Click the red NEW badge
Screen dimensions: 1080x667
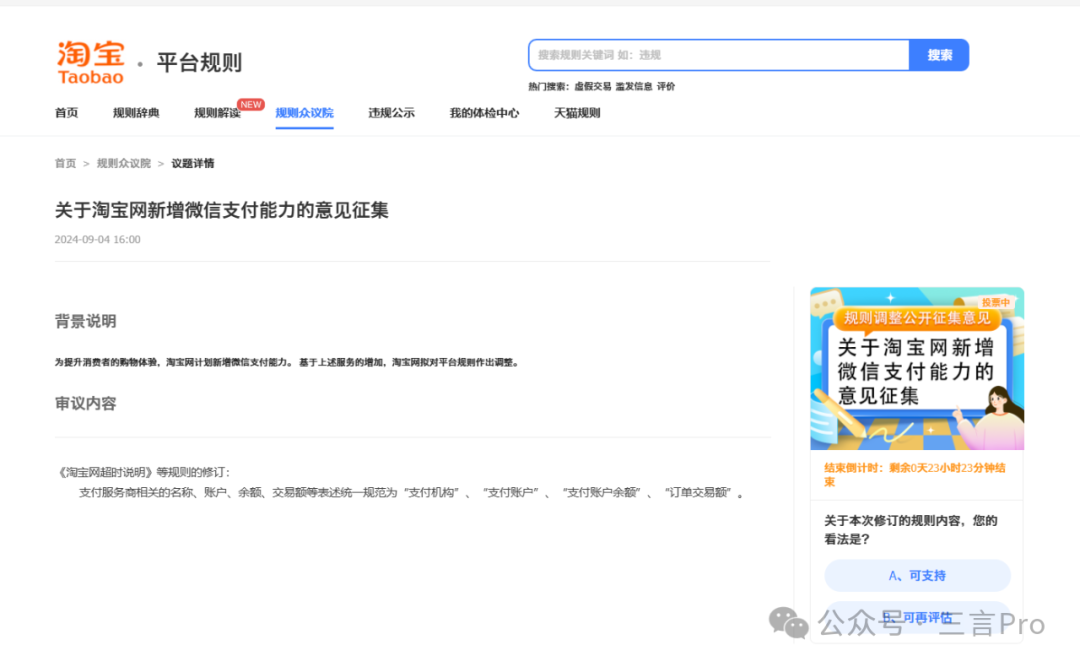251,105
